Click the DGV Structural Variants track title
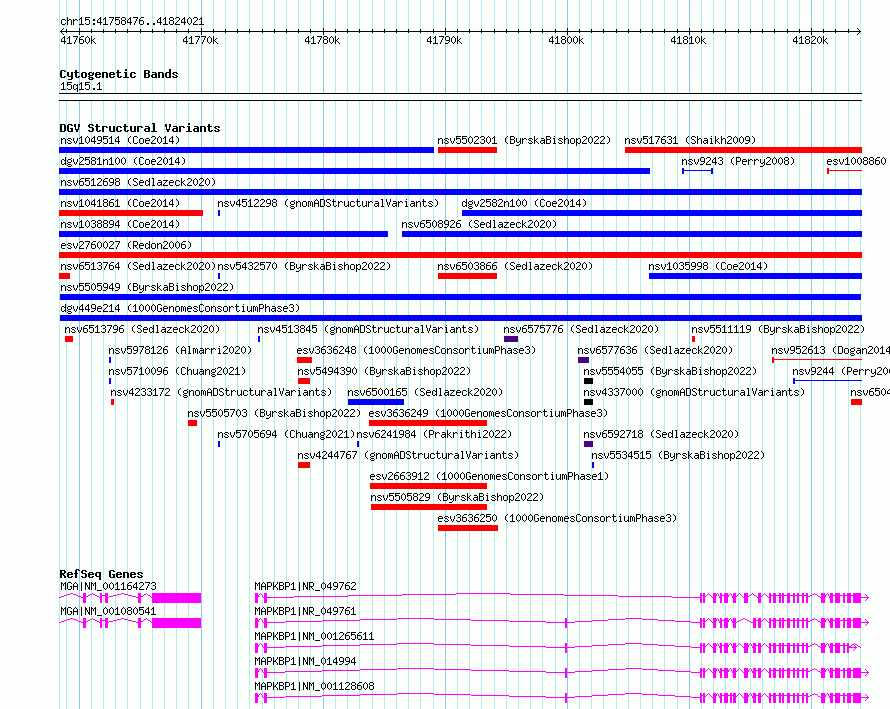 (140, 128)
